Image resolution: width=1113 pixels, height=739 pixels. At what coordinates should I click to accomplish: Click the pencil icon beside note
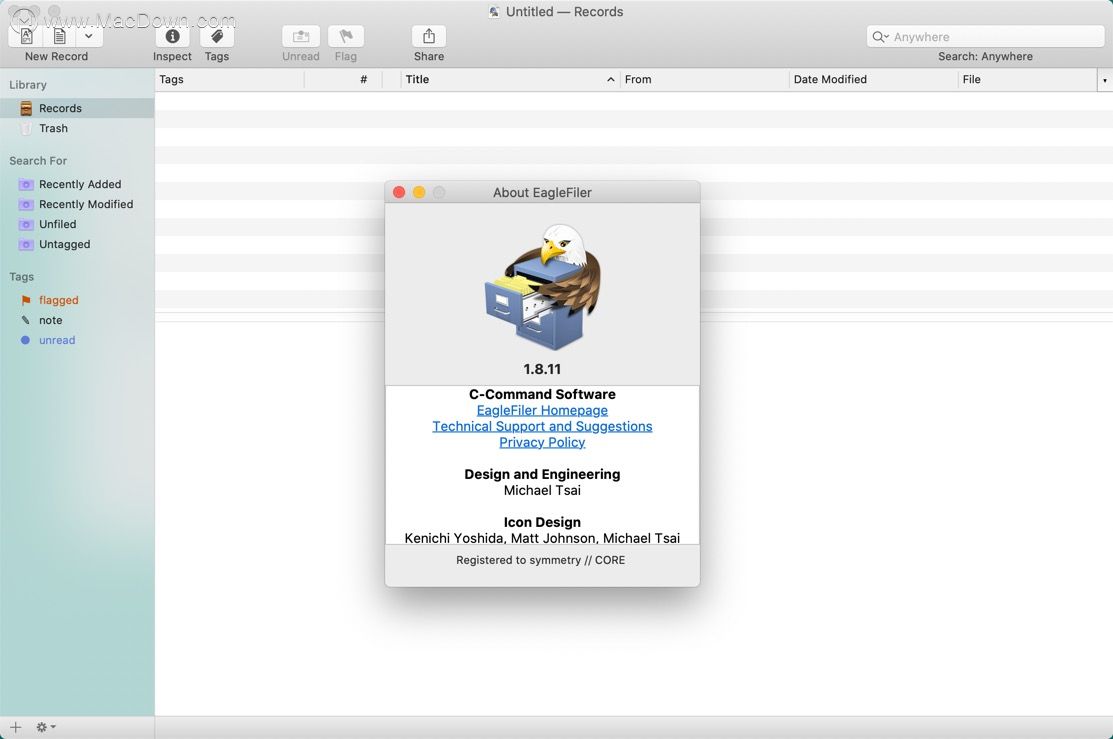click(26, 320)
